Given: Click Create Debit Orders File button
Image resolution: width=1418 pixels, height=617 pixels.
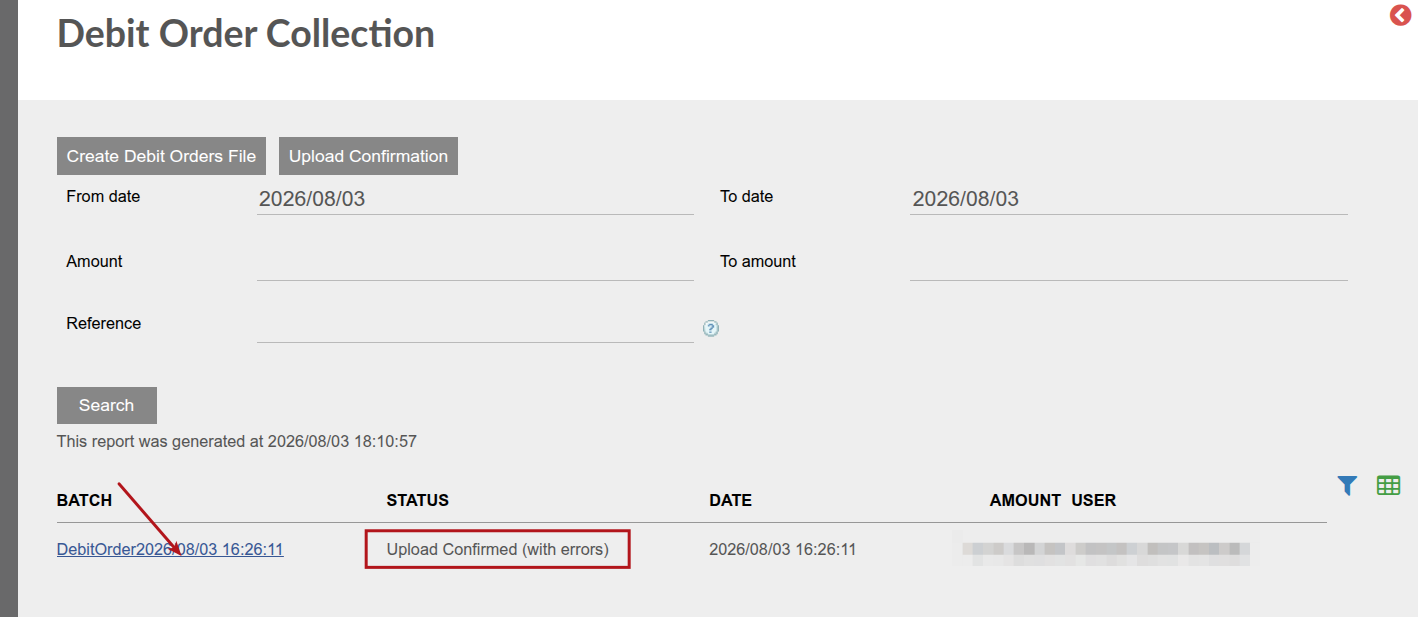Looking at the screenshot, I should [x=161, y=156].
